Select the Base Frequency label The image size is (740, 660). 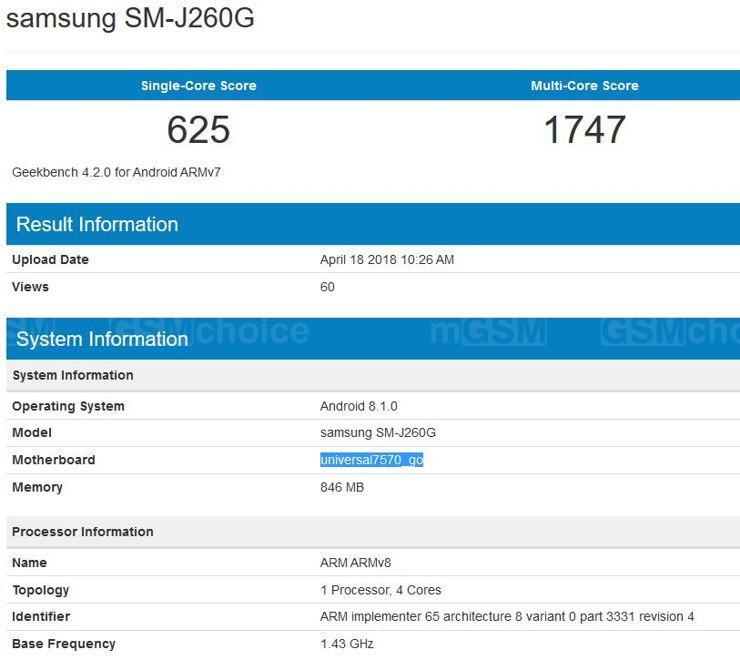(x=64, y=644)
